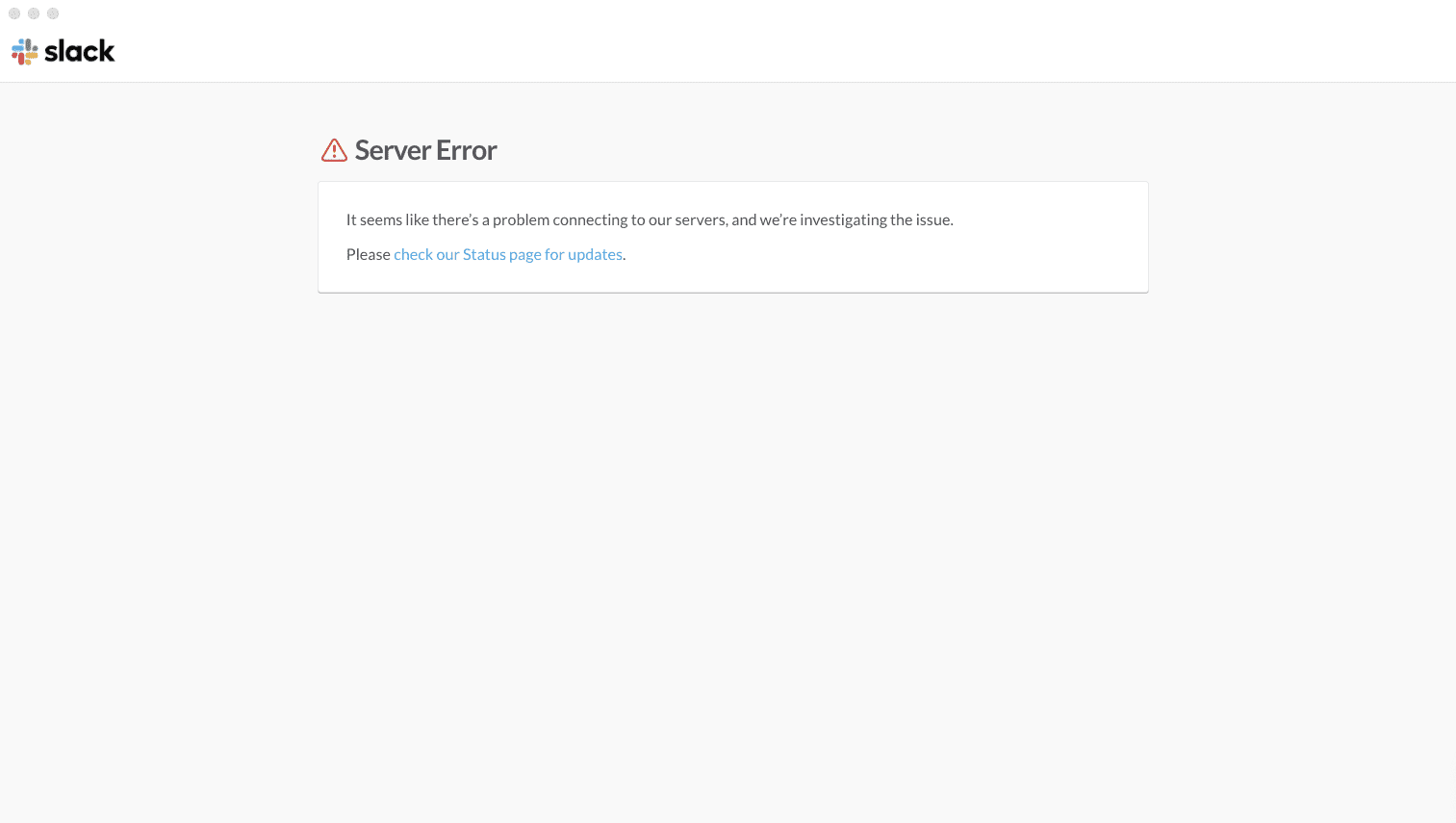Open the Status page for updates link
Viewport: 1456px width, 823px height.
(x=508, y=254)
